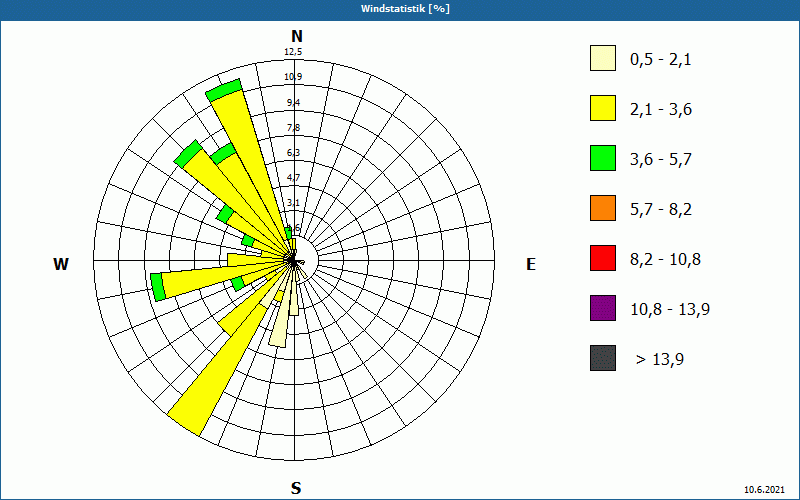This screenshot has height=500, width=800.
Task: Click the 10,9 radial axis value
Action: click(x=293, y=77)
